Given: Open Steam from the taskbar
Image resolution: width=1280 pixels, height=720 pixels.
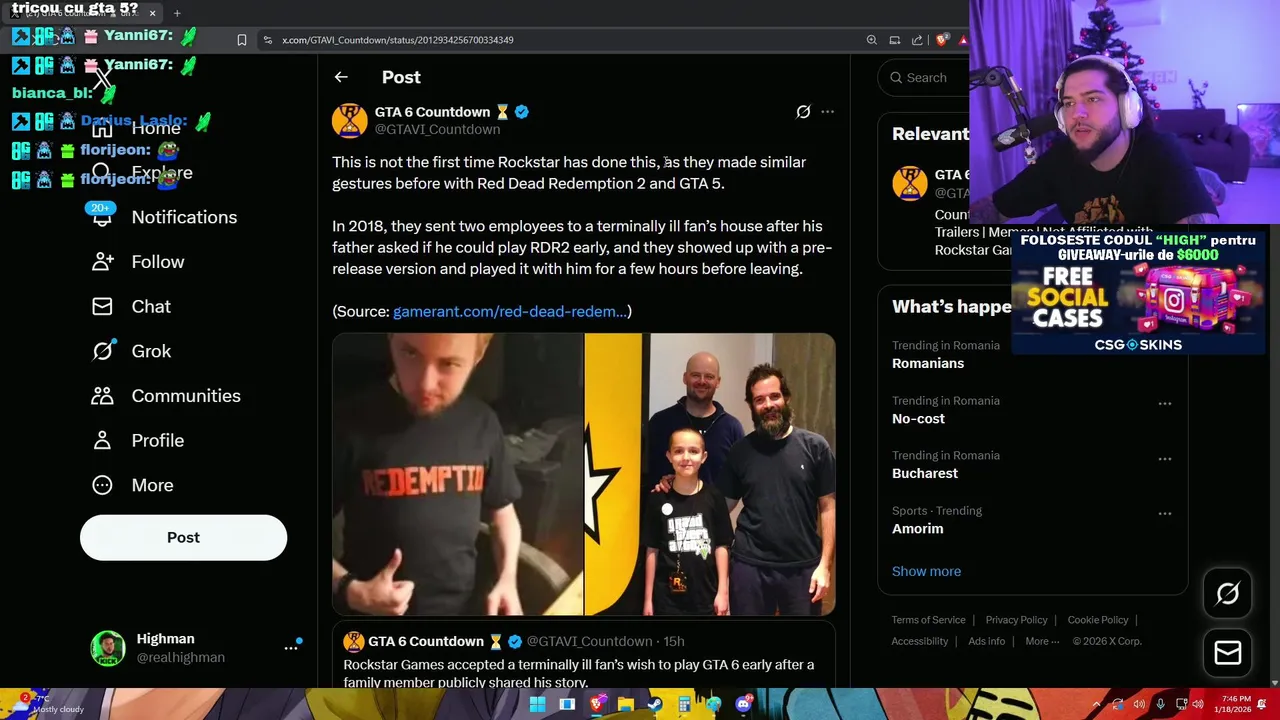Looking at the screenshot, I should 654,704.
